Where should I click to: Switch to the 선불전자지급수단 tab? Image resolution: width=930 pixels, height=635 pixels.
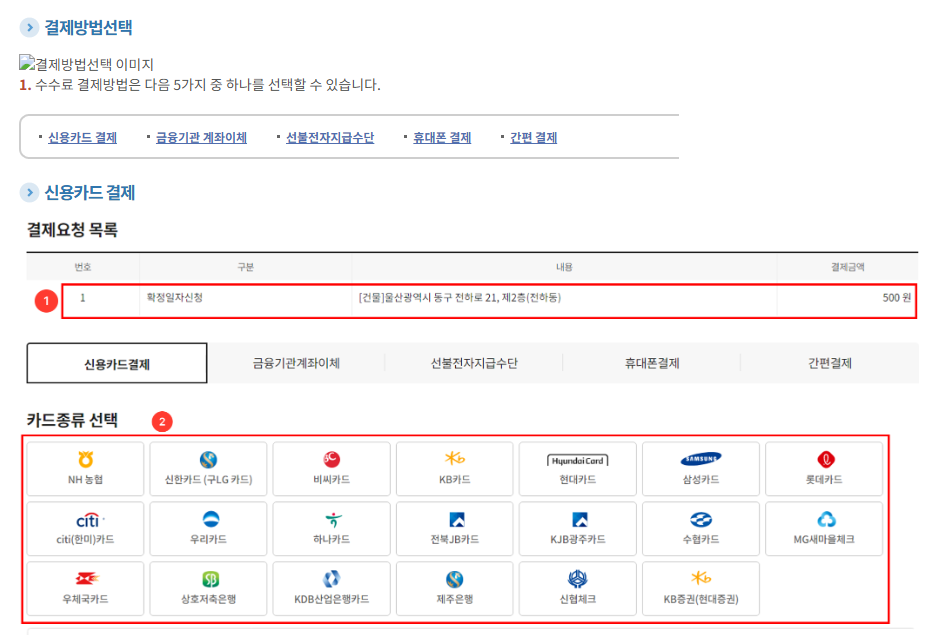click(x=474, y=363)
